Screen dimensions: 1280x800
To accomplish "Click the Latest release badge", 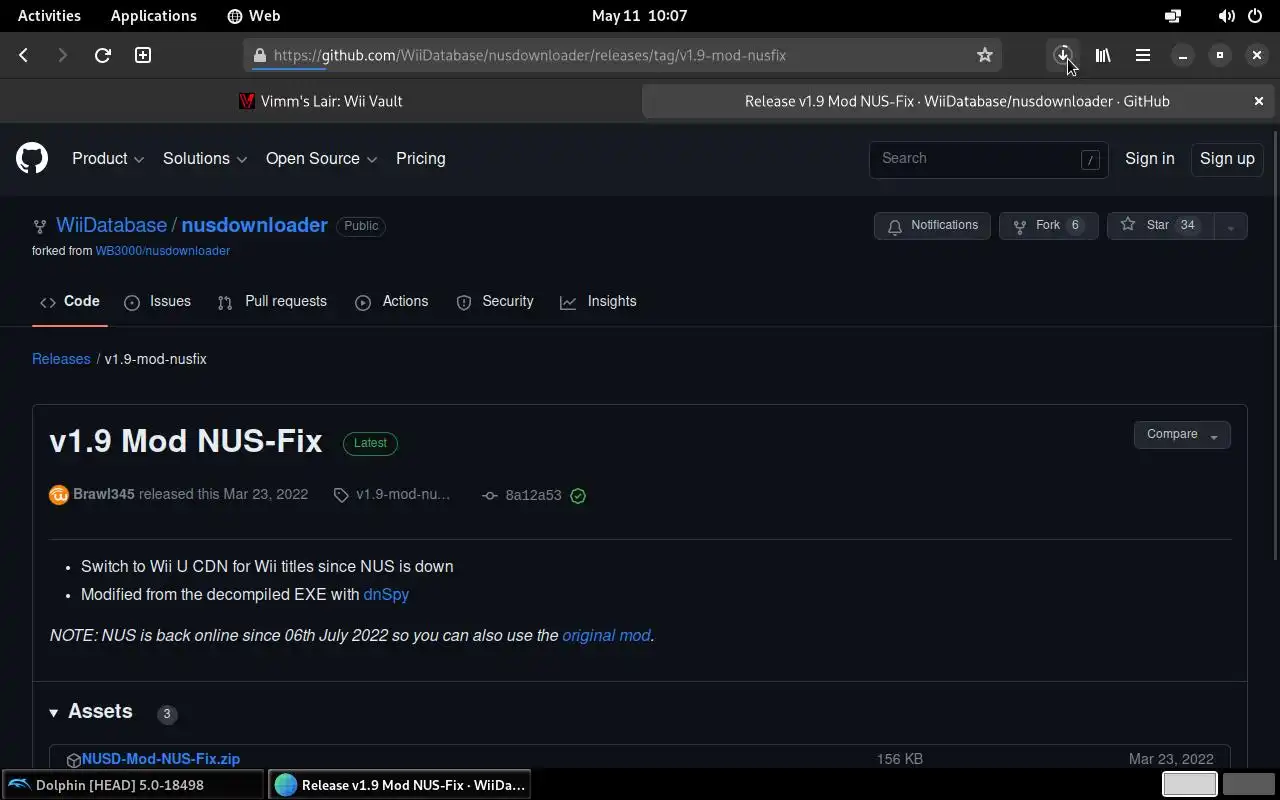I will click(370, 443).
